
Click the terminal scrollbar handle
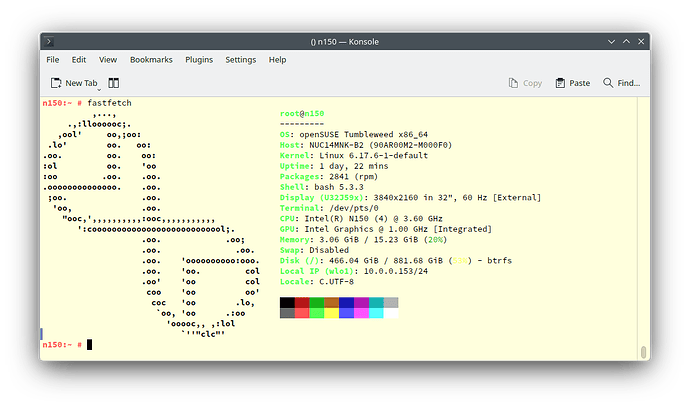pyautogui.click(x=642, y=352)
